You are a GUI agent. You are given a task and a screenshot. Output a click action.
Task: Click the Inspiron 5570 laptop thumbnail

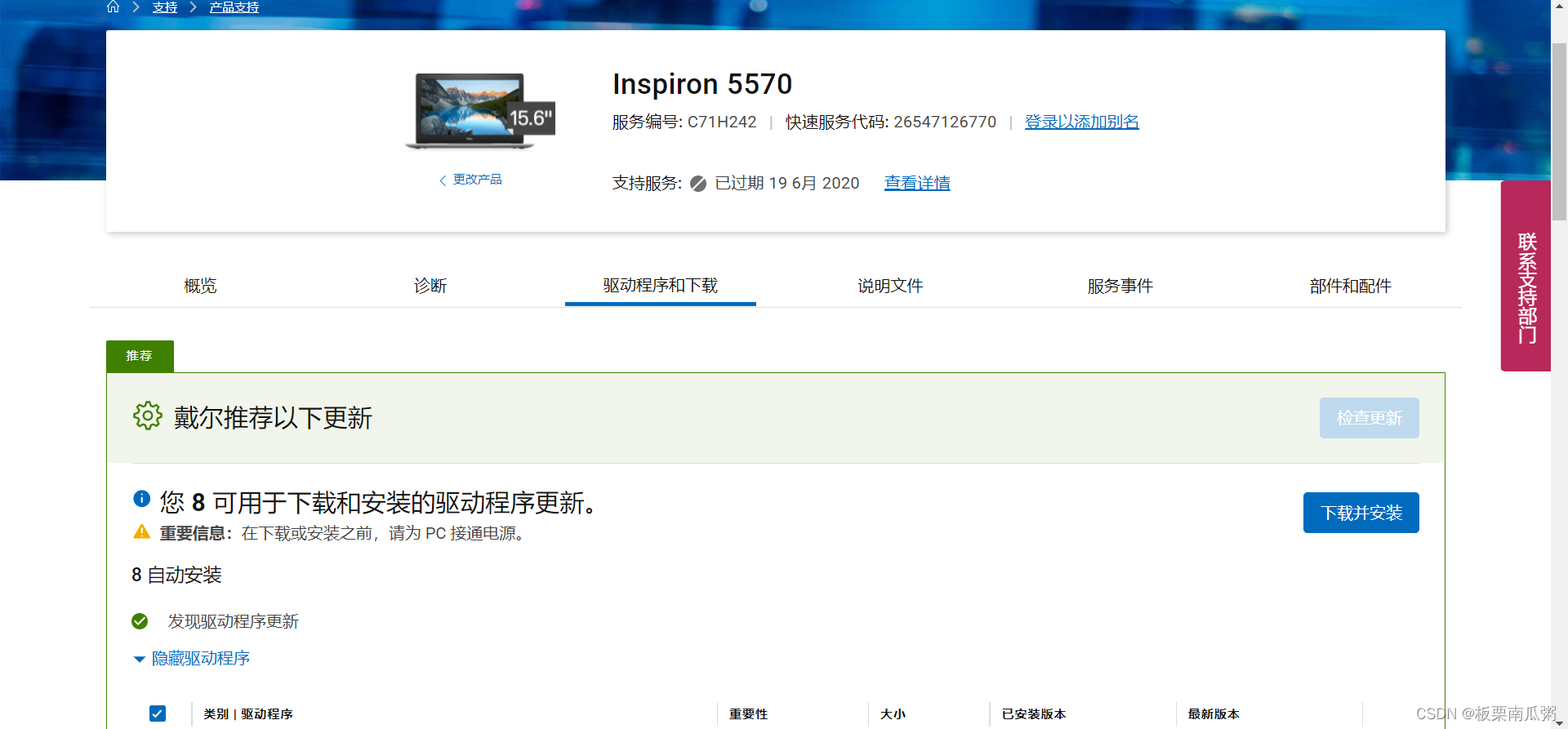click(x=481, y=111)
